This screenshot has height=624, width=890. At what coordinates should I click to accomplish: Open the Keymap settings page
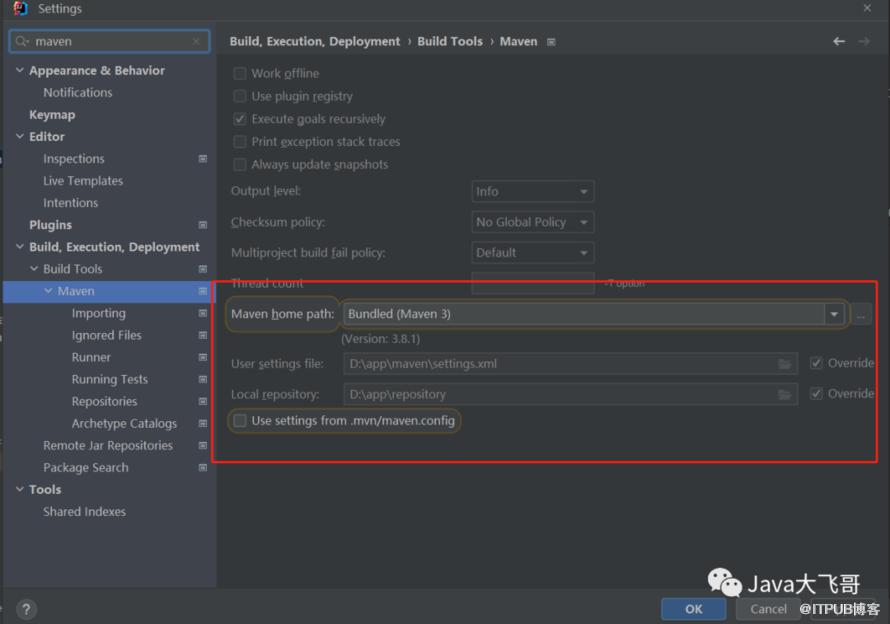(52, 115)
